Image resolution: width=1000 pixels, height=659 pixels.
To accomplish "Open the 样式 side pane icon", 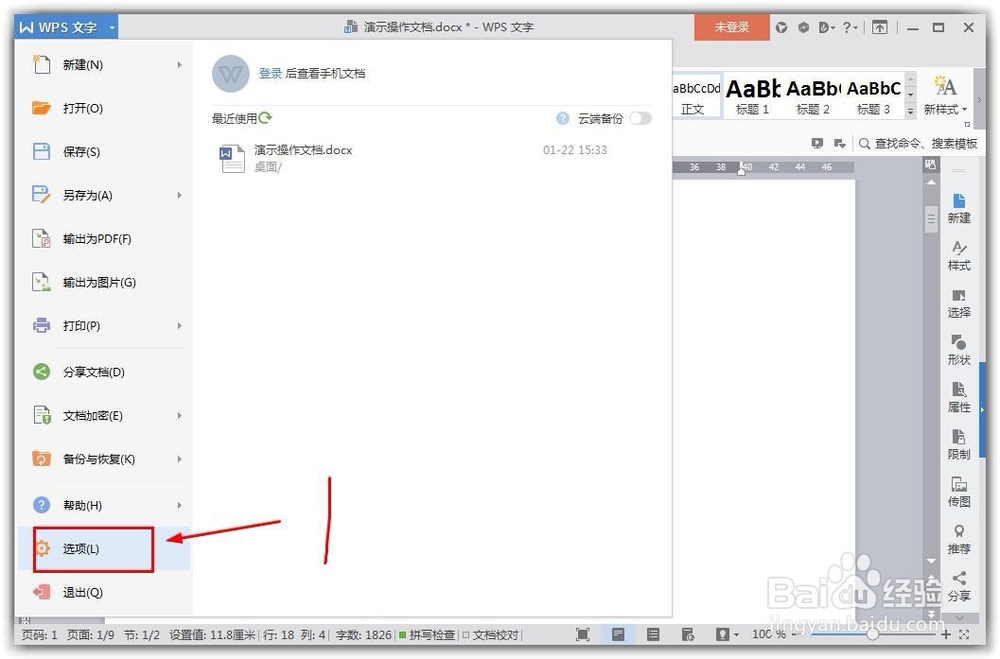I will click(x=959, y=256).
